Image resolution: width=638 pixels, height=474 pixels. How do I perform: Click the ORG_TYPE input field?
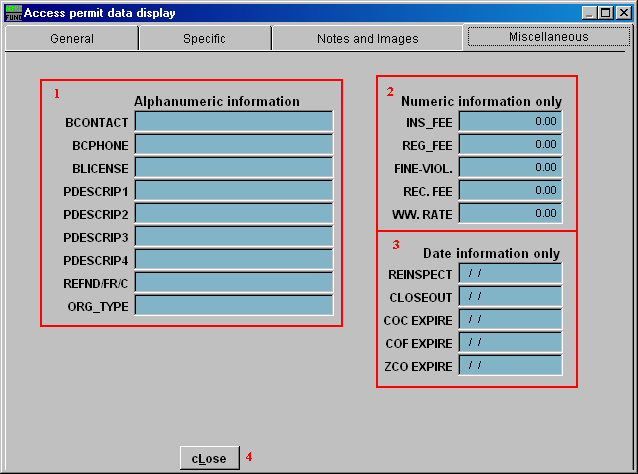pyautogui.click(x=234, y=305)
